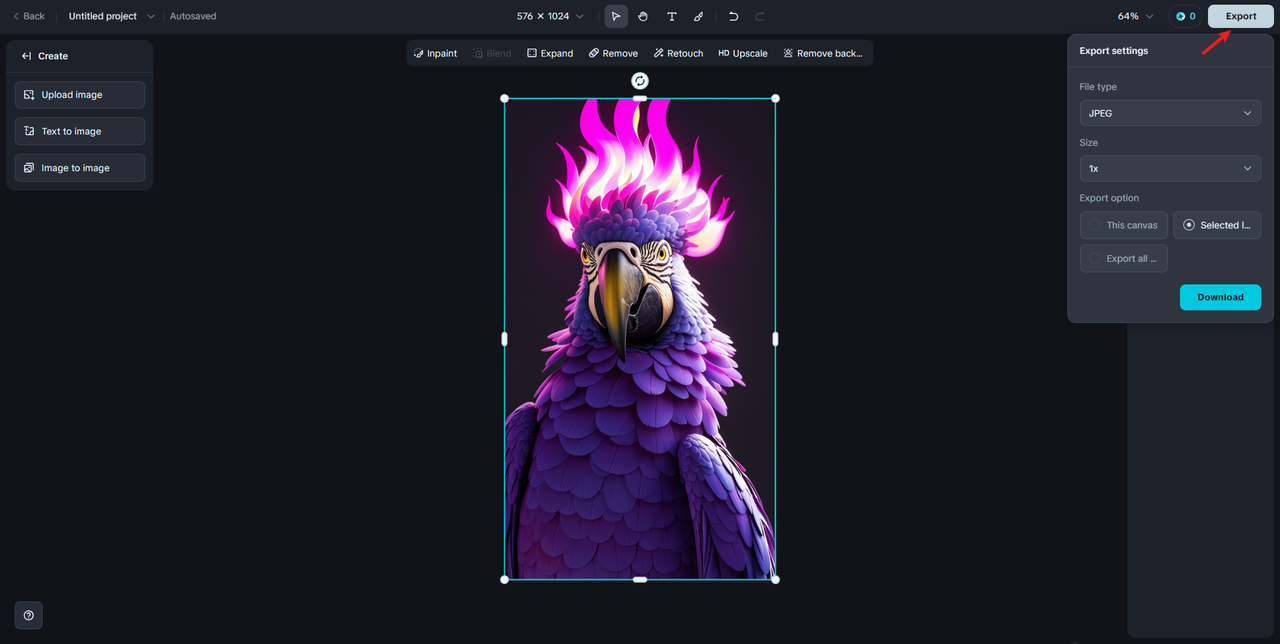Select the This canvas export option
This screenshot has height=644, width=1280.
1124,225
